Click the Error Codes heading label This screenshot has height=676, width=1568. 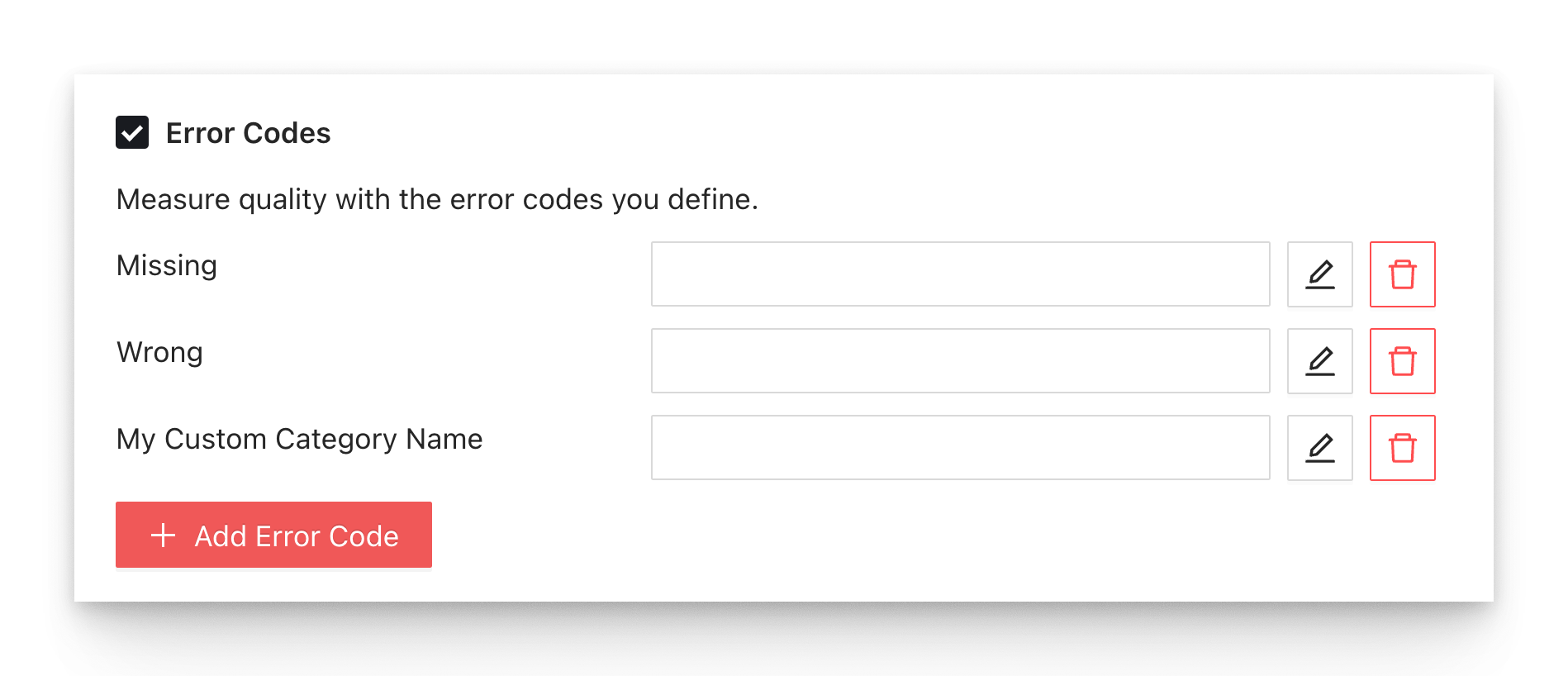pyautogui.click(x=248, y=133)
